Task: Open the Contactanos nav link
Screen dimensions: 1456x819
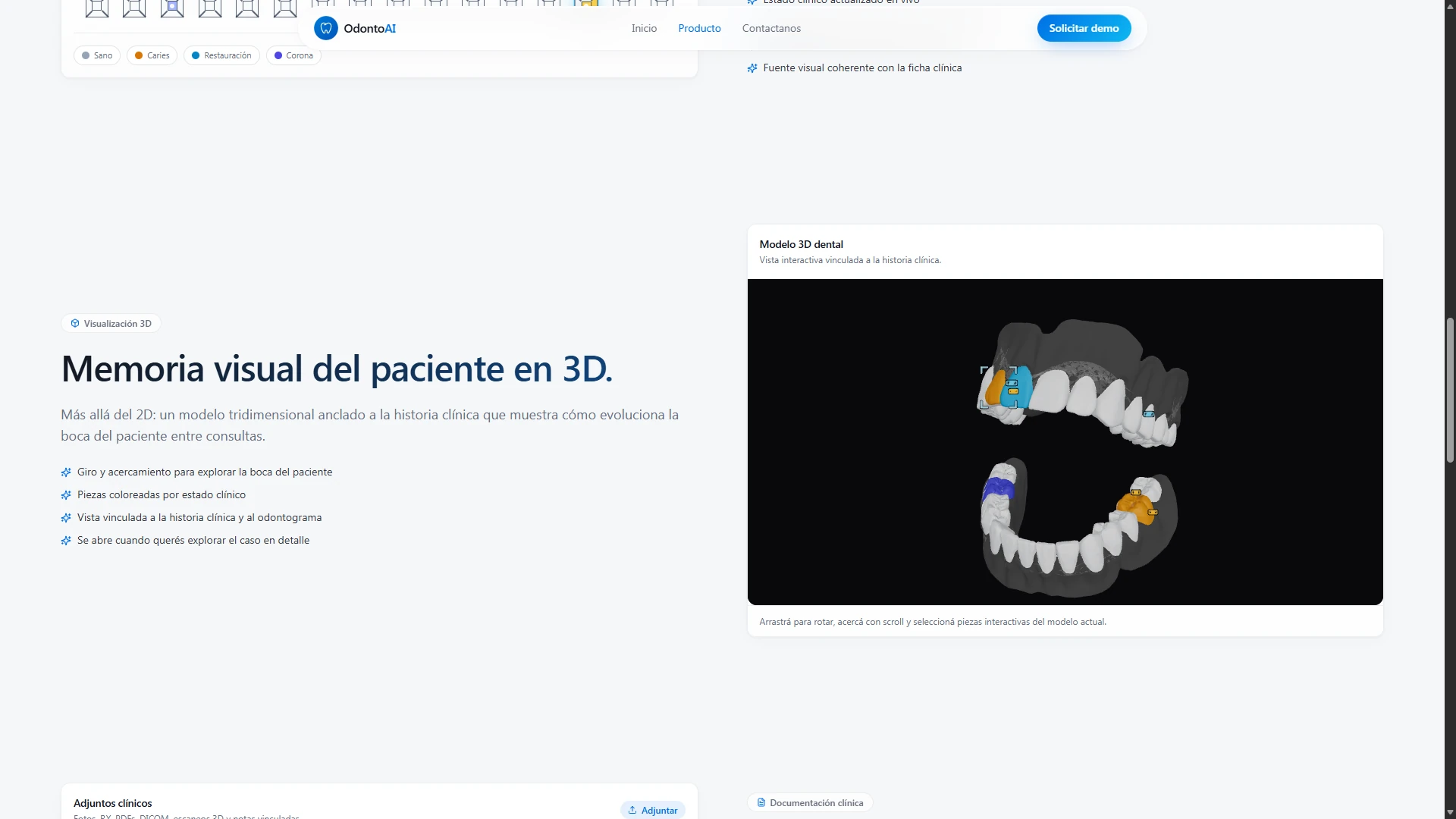Action: (771, 28)
